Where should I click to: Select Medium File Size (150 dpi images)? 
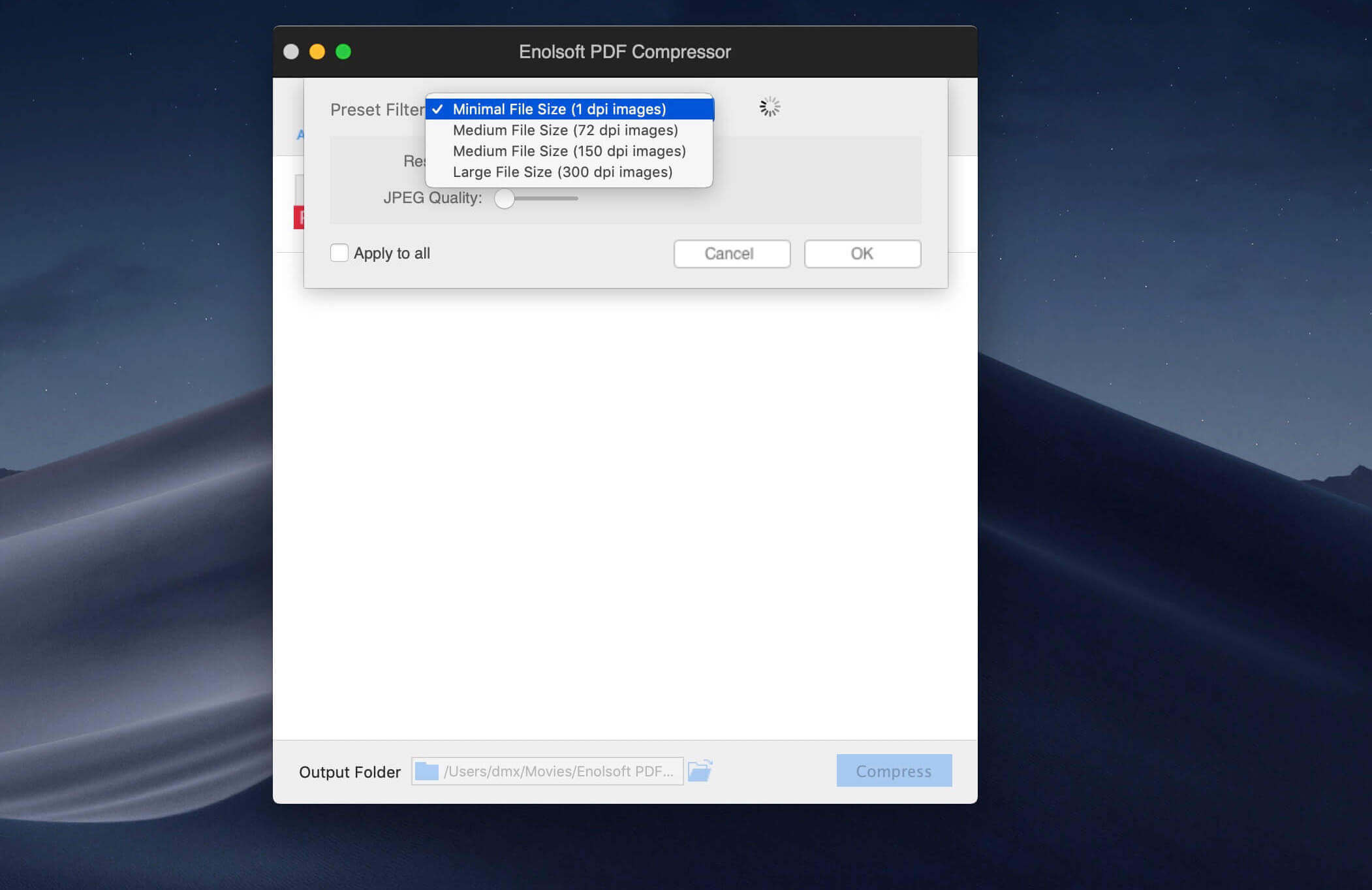pos(569,151)
